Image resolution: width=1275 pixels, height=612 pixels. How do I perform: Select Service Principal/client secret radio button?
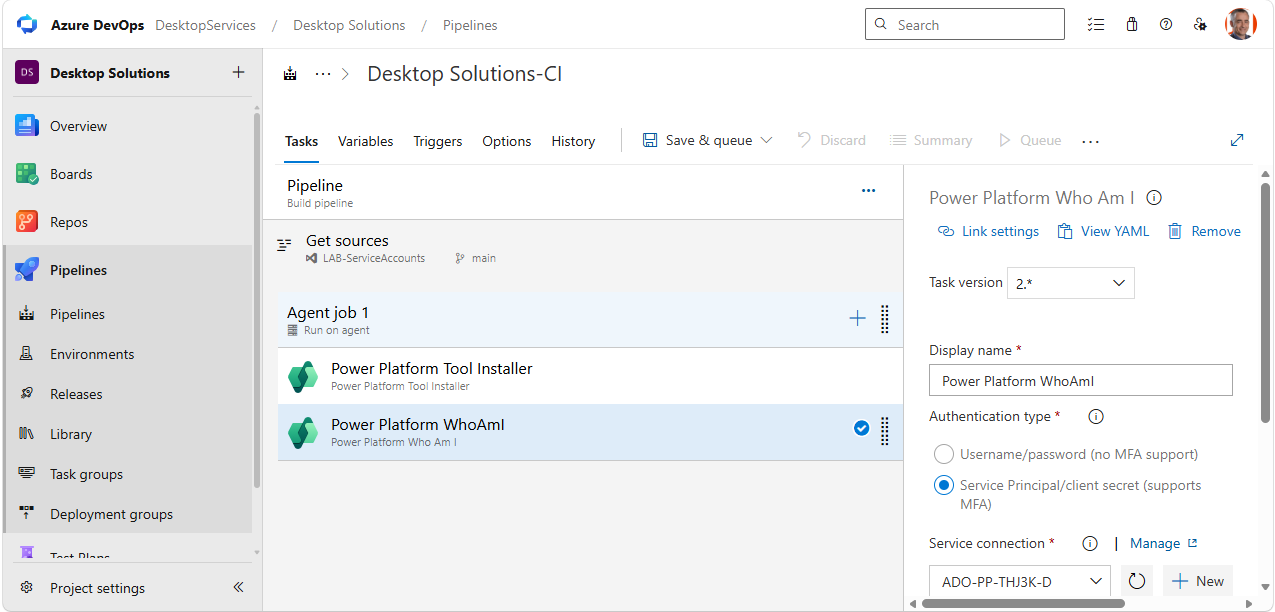944,486
